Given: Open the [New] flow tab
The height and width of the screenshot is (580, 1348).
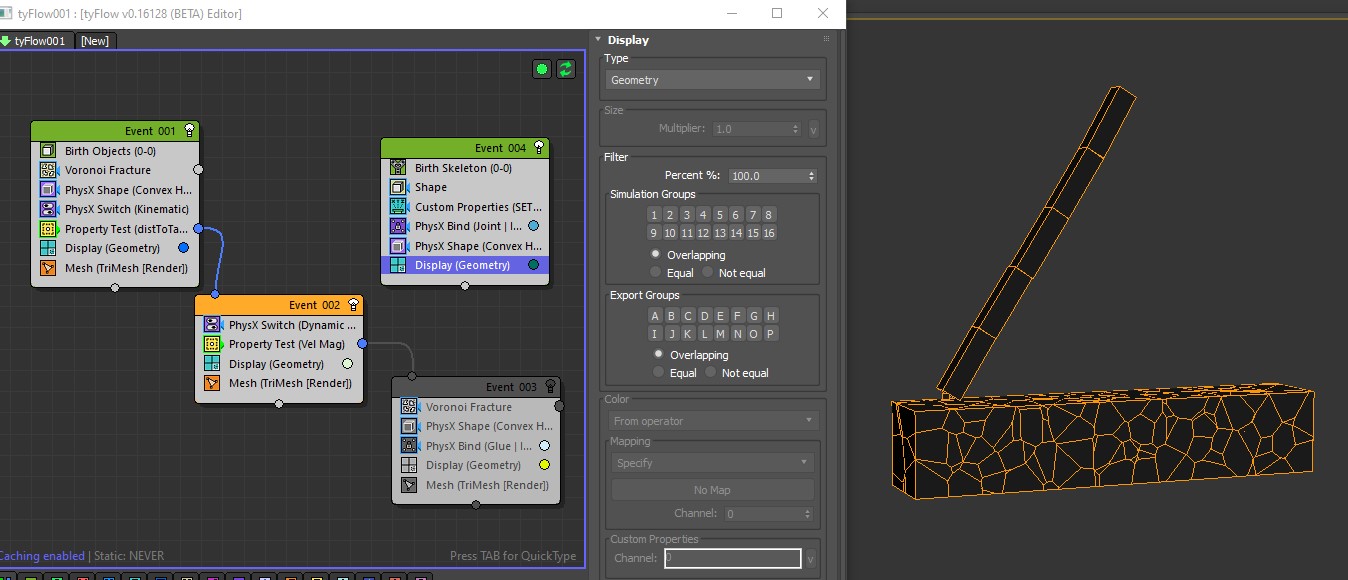Looking at the screenshot, I should [95, 41].
